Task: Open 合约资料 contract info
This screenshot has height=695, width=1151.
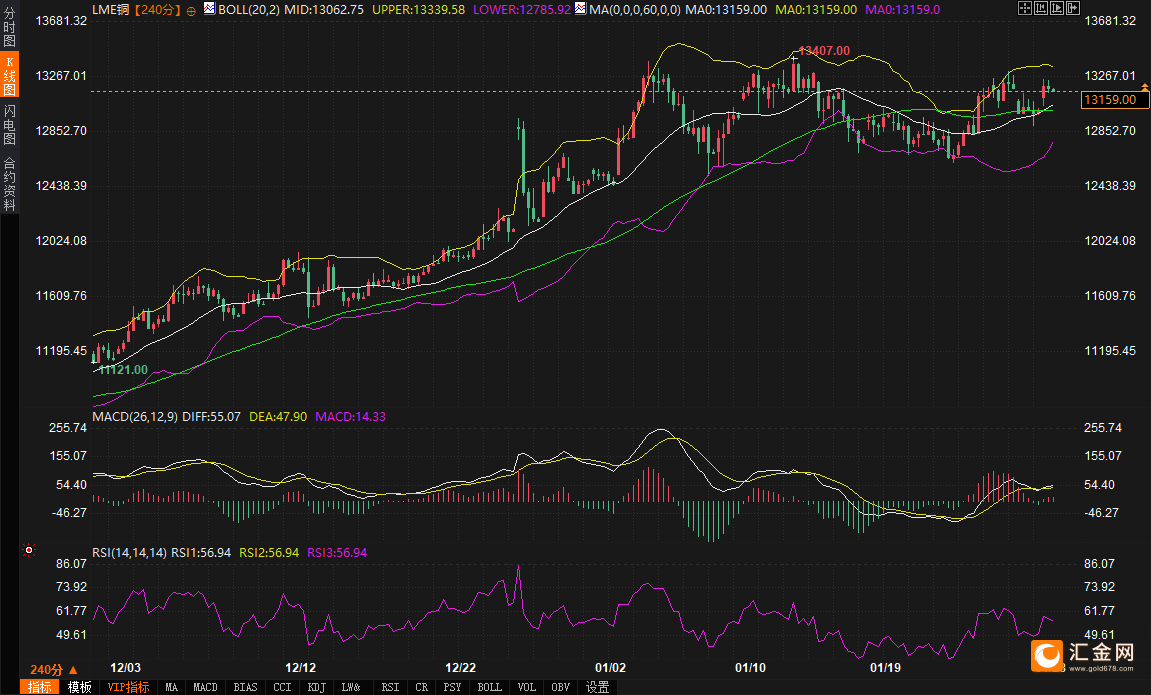Action: point(10,184)
